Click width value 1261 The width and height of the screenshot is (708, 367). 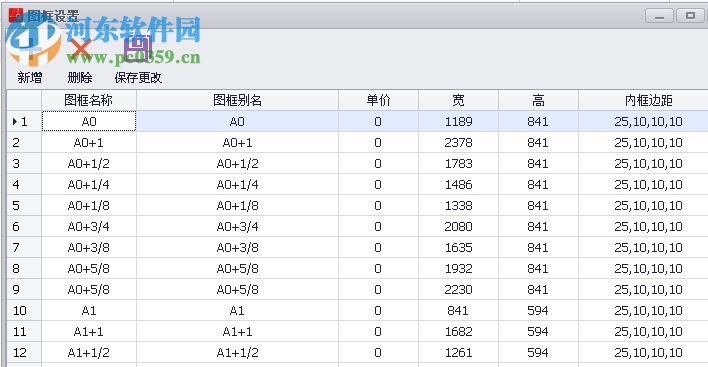tap(458, 353)
